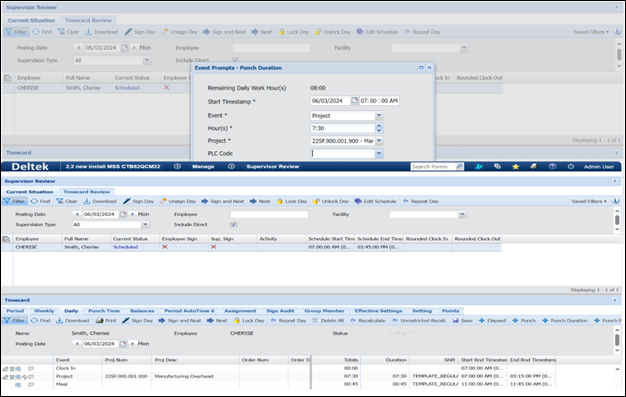
Task: Click Punch Duration in the Timecard toolbar
Action: (565, 320)
